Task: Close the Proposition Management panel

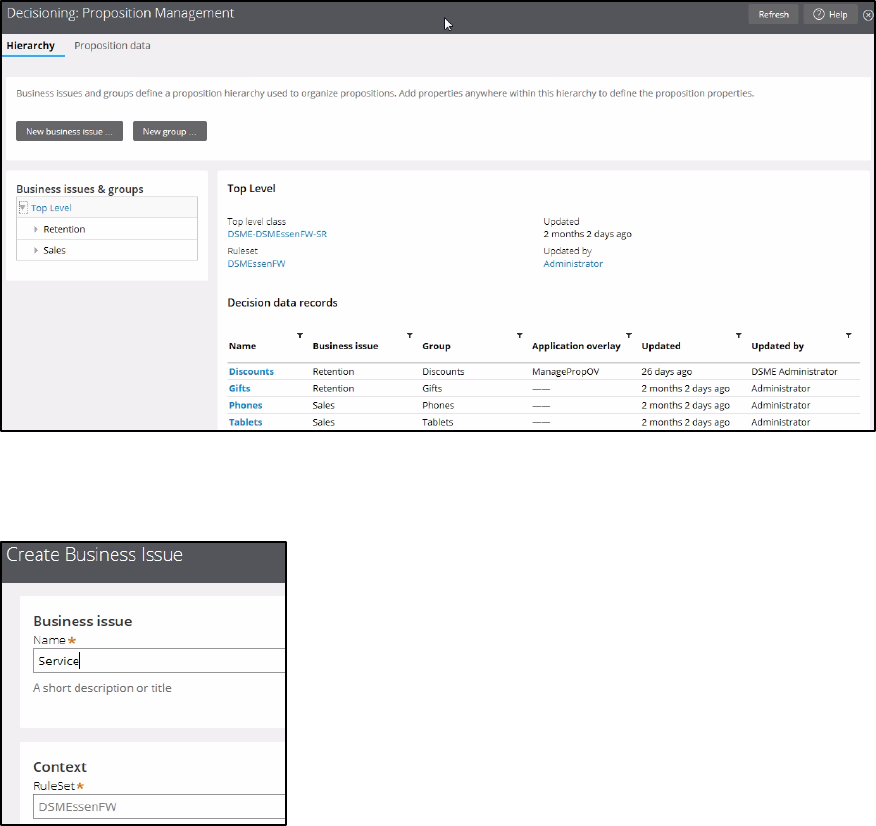Action: click(868, 16)
